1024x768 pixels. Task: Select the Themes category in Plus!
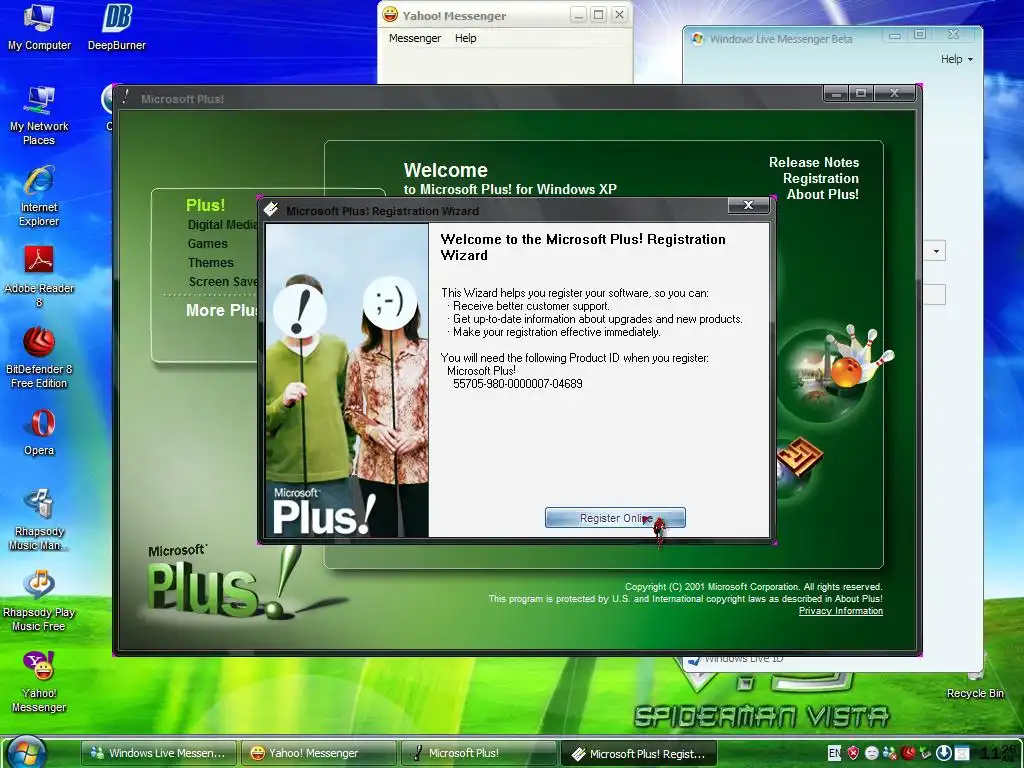click(x=211, y=263)
